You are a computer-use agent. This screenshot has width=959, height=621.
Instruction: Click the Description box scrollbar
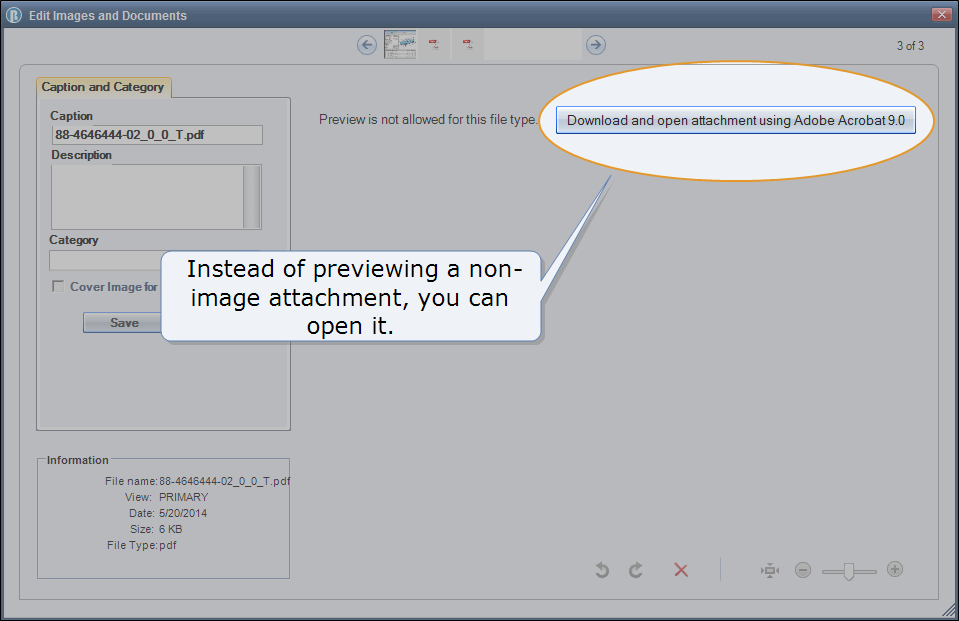coord(252,197)
